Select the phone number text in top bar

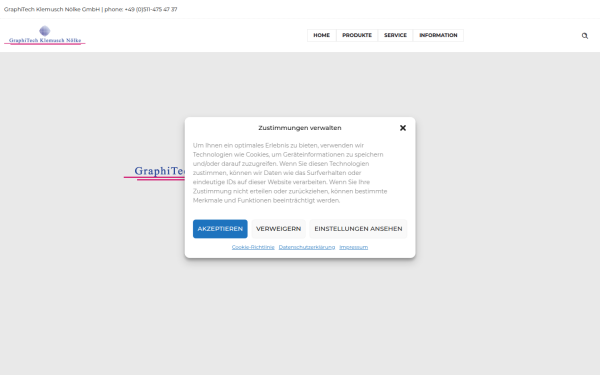click(151, 9)
